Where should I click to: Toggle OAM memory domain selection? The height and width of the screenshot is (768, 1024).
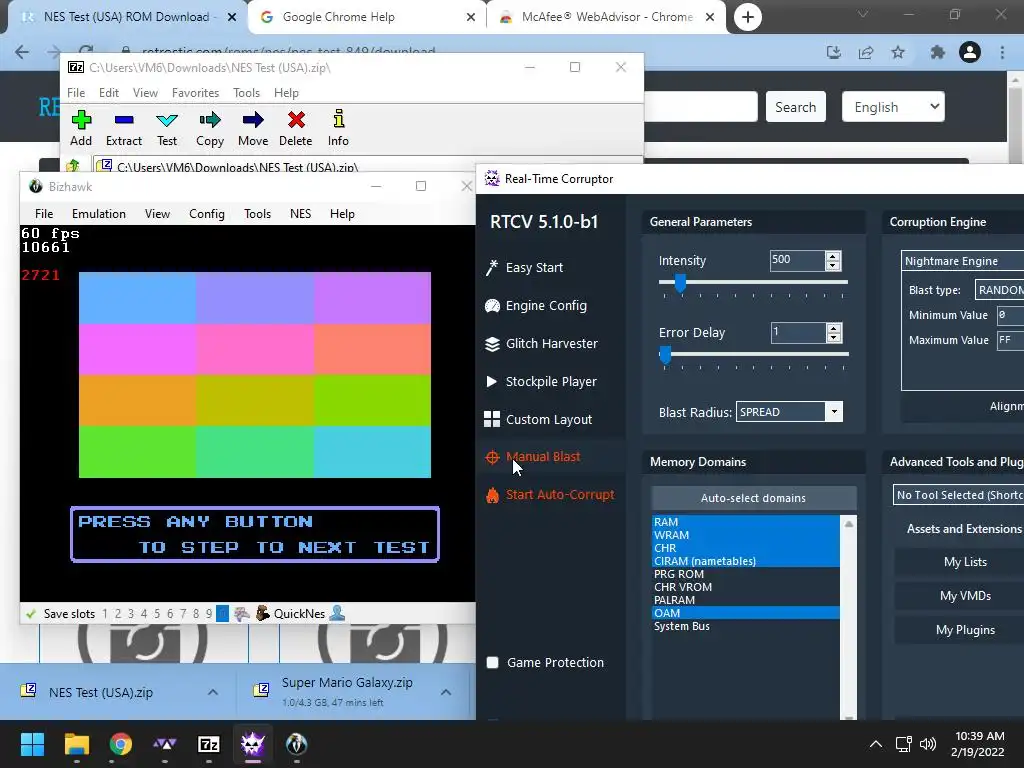[x=745, y=613]
